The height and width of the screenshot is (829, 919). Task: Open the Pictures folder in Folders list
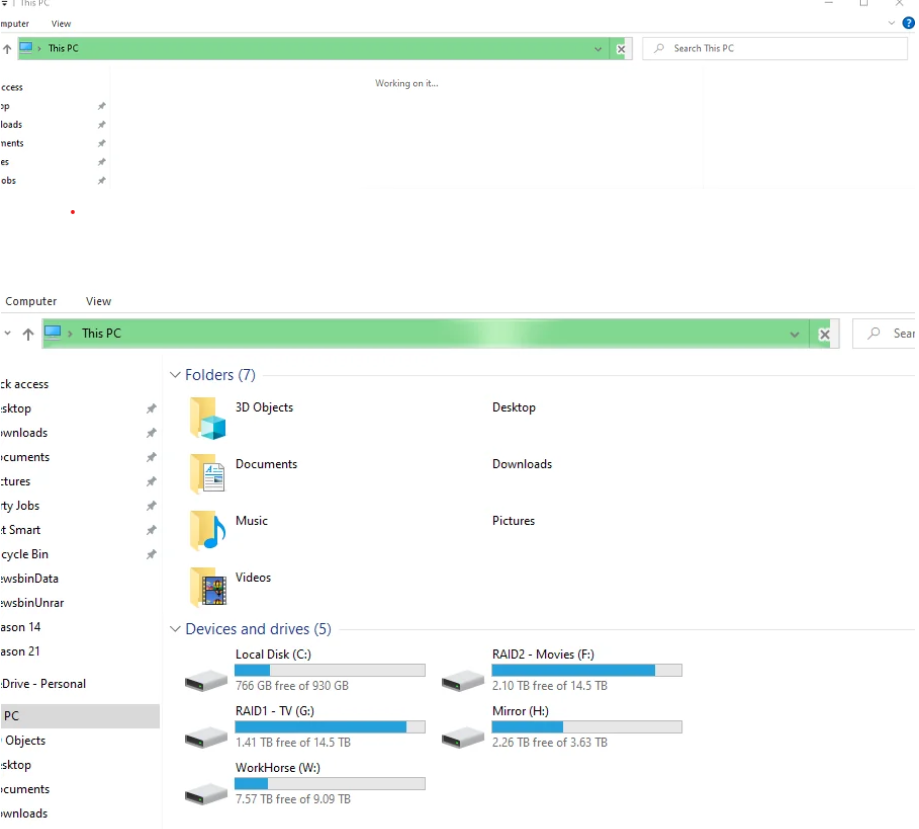[x=513, y=521]
